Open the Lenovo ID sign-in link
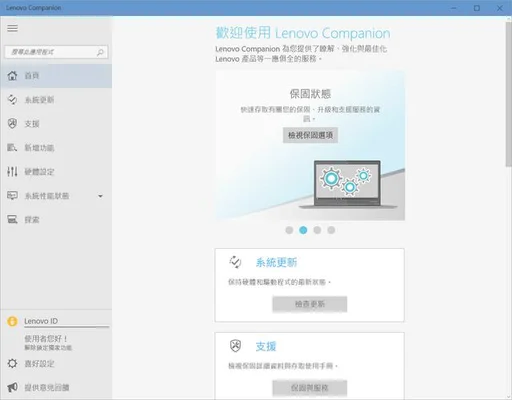This screenshot has width=512, height=400. coord(41,321)
